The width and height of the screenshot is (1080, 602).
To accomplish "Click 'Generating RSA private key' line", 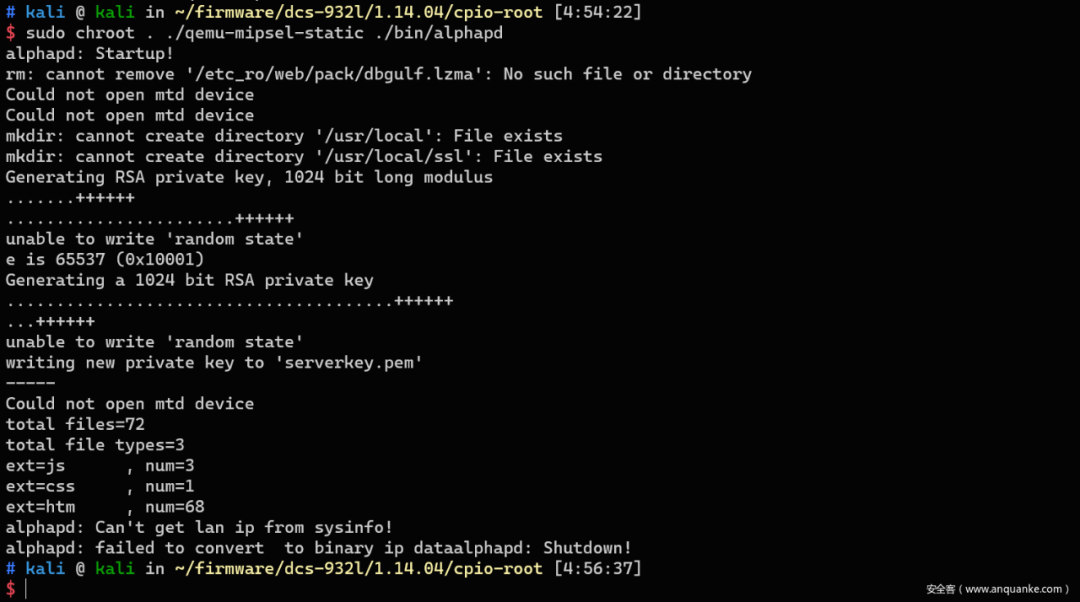I will [249, 178].
